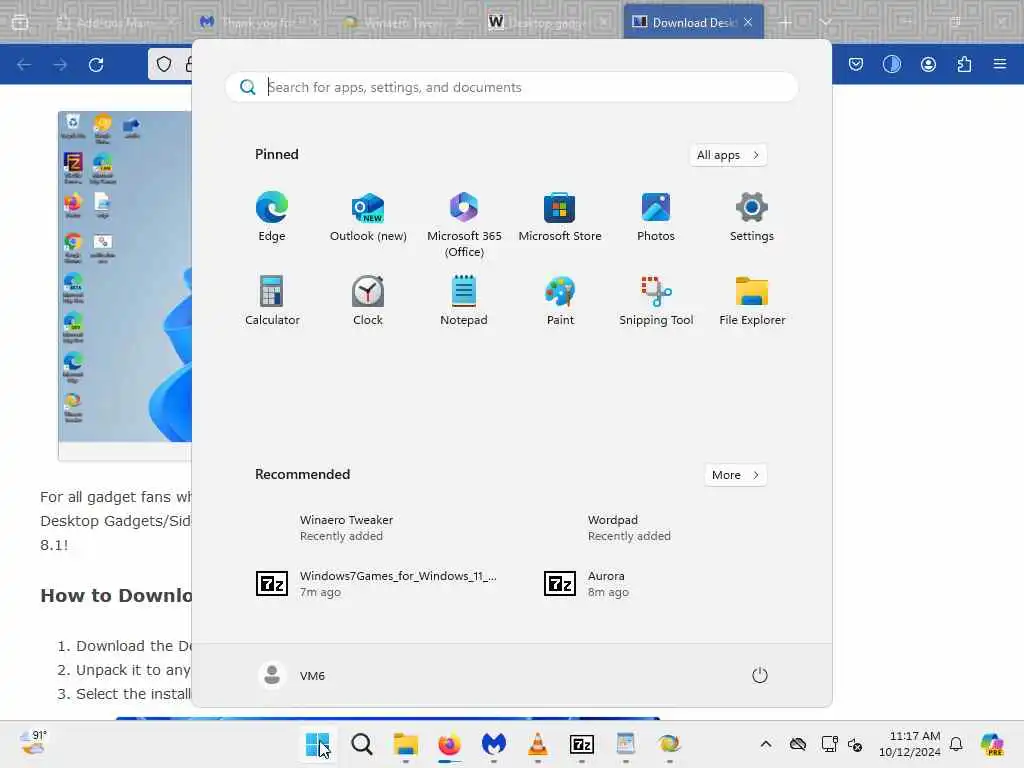The width and height of the screenshot is (1024, 768).
Task: Open the weather widget showing 91°
Action: (x=33, y=743)
